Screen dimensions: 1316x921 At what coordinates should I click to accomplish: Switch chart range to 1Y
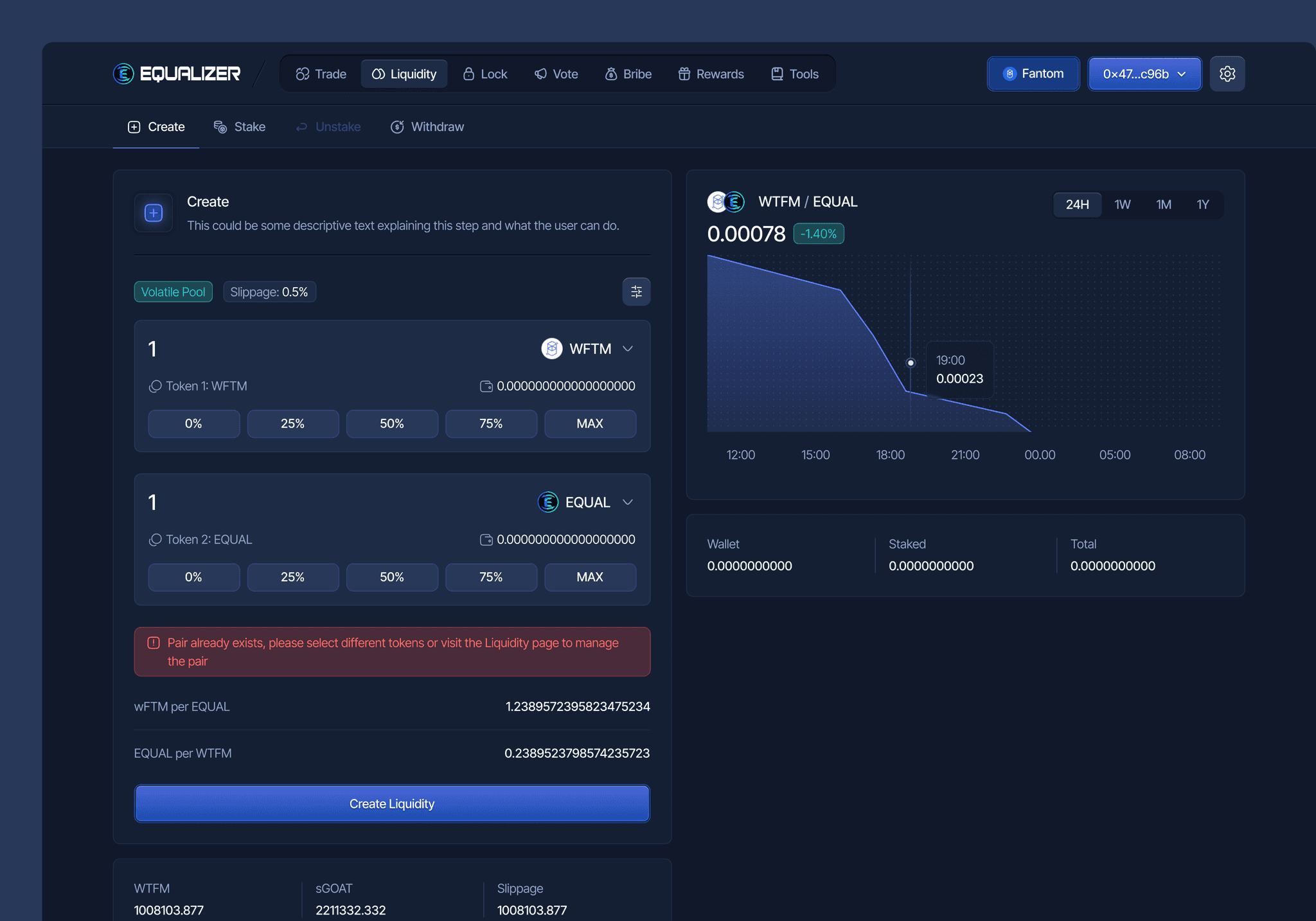pyautogui.click(x=1202, y=204)
